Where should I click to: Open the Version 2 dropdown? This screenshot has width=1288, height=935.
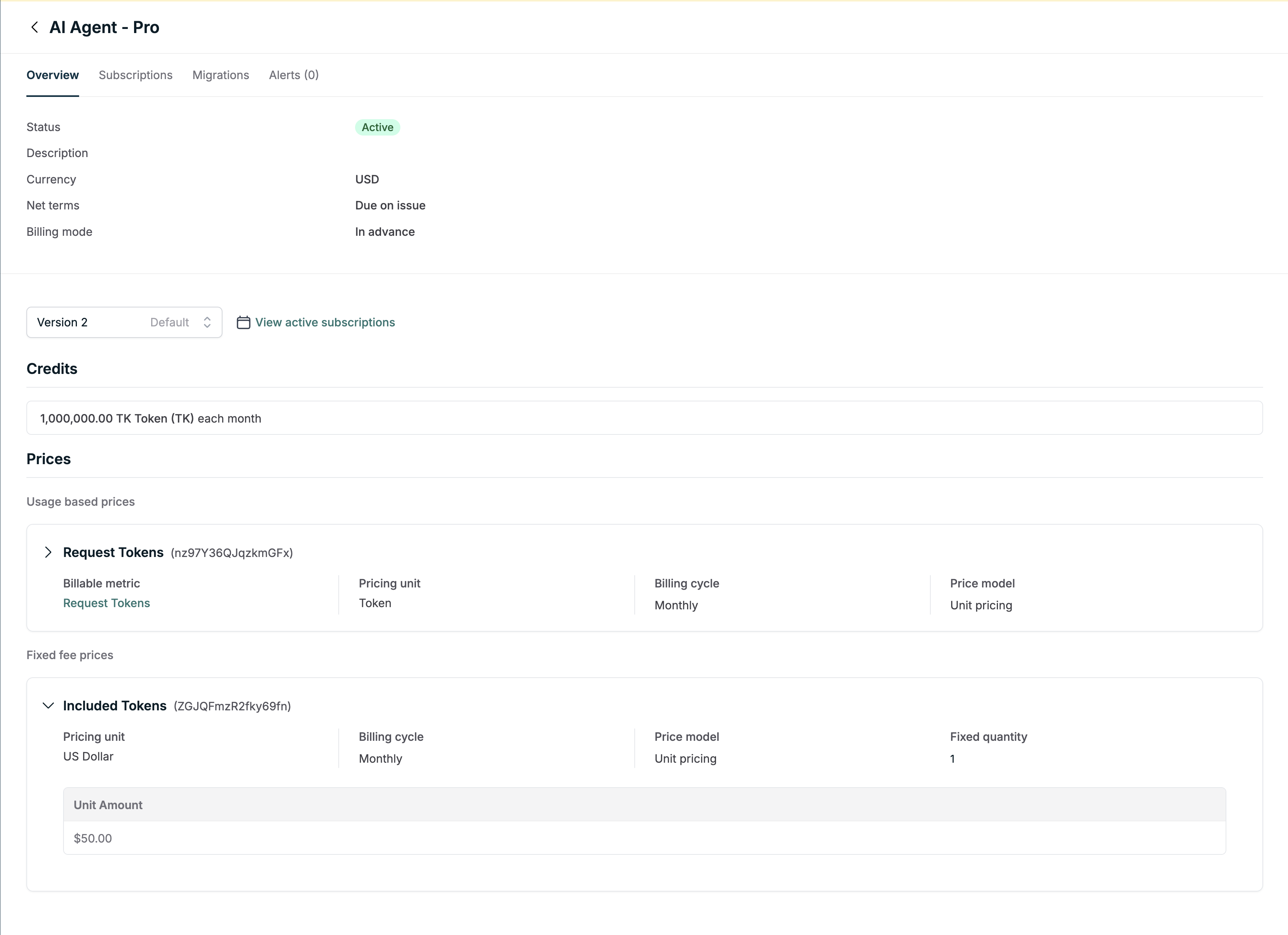click(x=124, y=322)
